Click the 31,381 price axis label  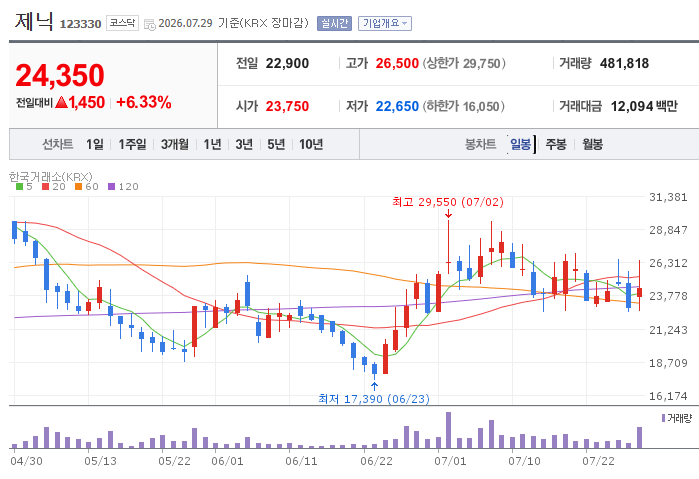tap(668, 197)
